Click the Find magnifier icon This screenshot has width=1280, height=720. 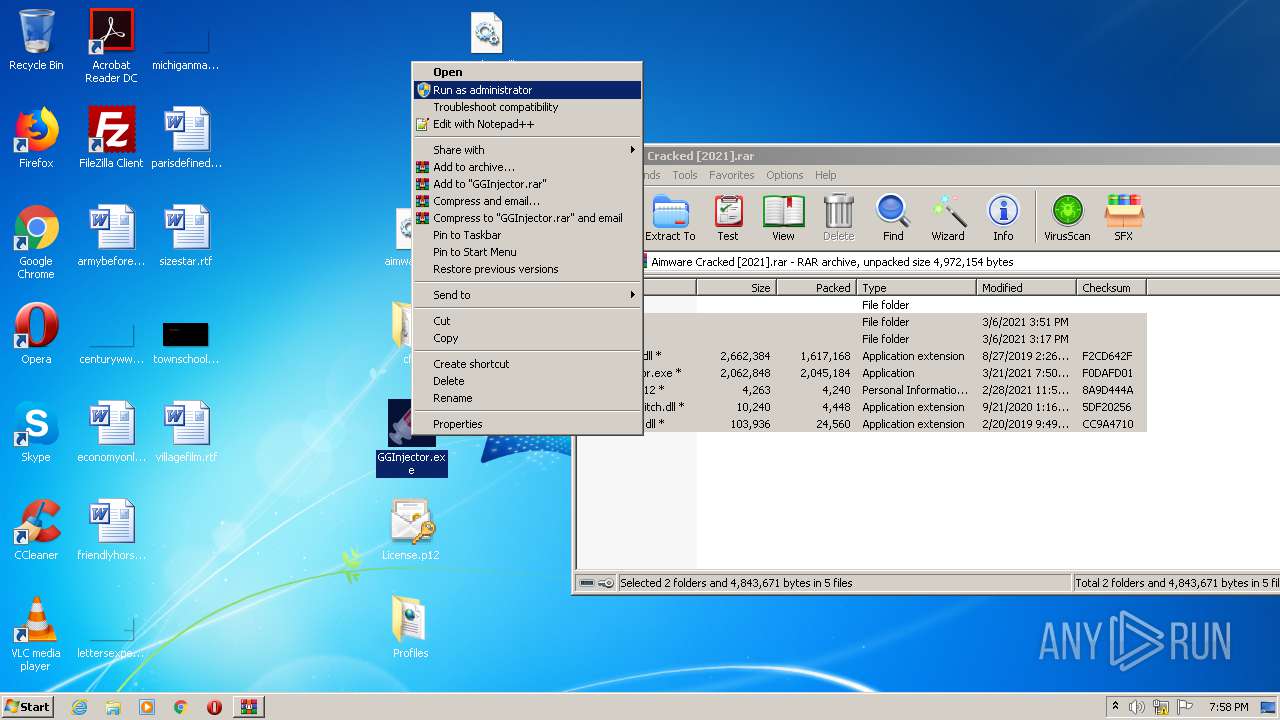click(893, 218)
